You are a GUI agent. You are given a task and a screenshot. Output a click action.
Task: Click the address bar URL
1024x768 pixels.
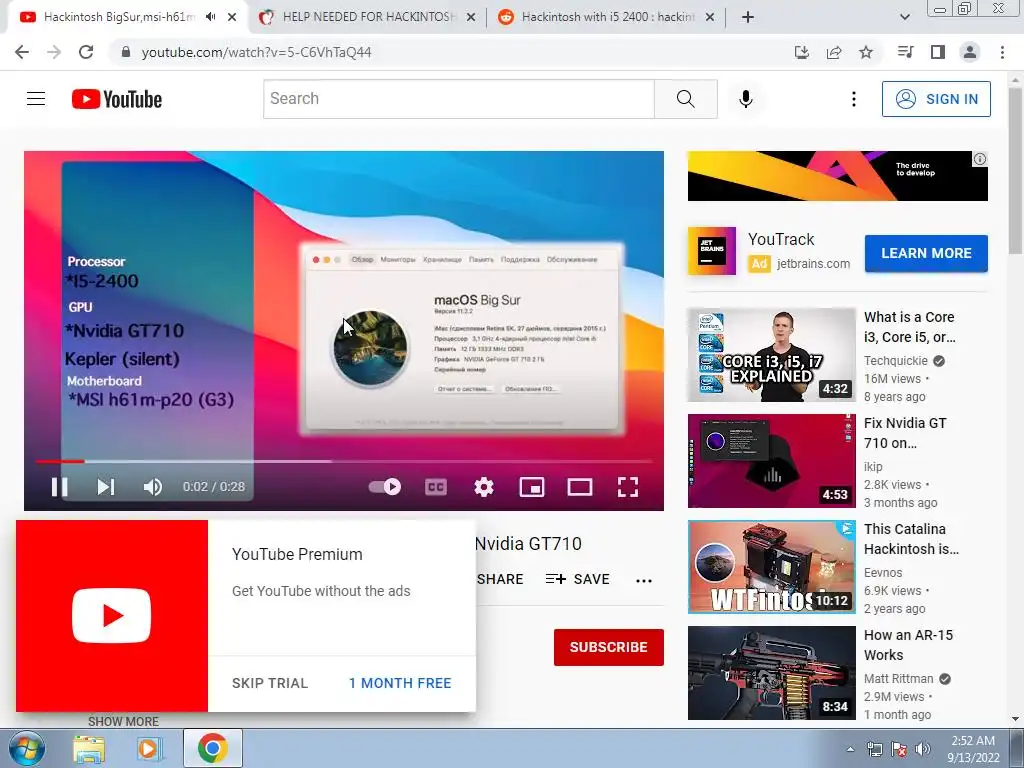[256, 52]
